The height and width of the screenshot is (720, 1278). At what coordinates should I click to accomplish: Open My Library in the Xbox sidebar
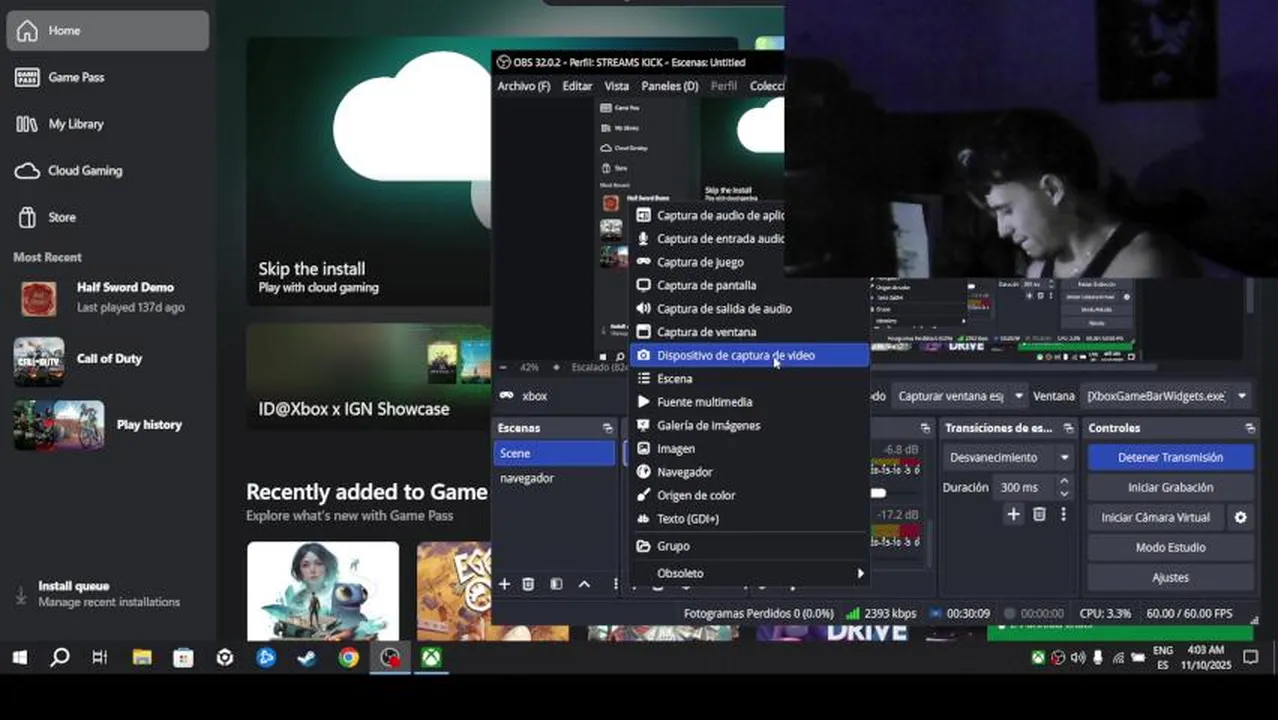click(108, 124)
